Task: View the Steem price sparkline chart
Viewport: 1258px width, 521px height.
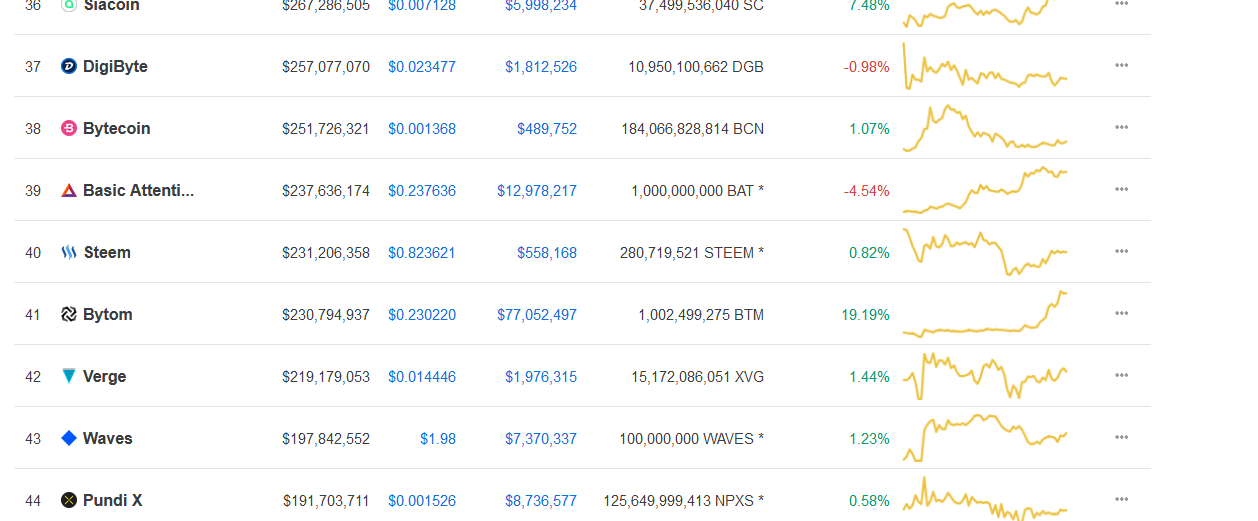Action: 985,252
